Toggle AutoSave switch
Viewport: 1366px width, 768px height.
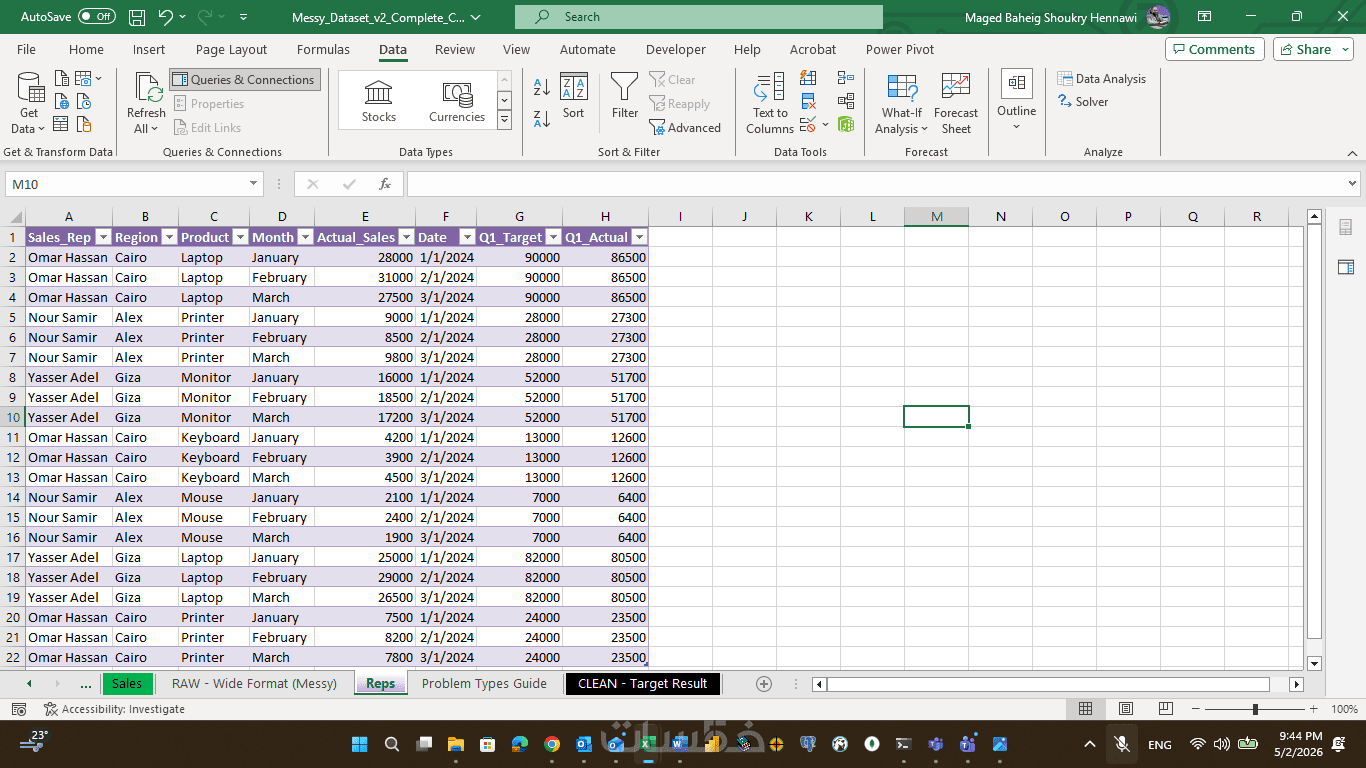(96, 17)
